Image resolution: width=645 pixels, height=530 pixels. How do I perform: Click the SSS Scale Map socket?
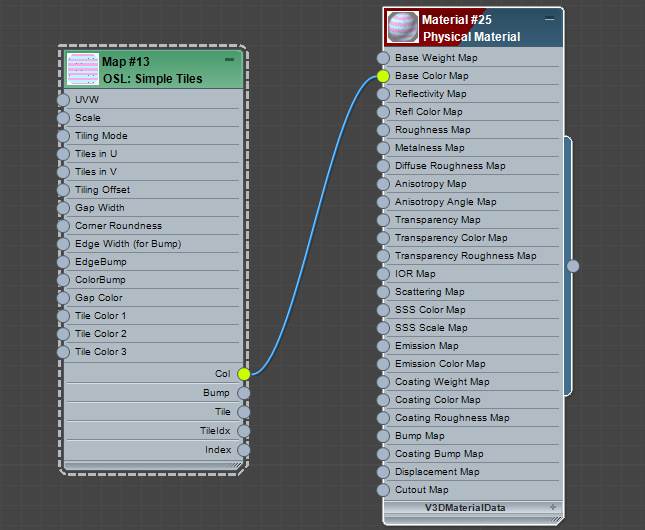(383, 328)
